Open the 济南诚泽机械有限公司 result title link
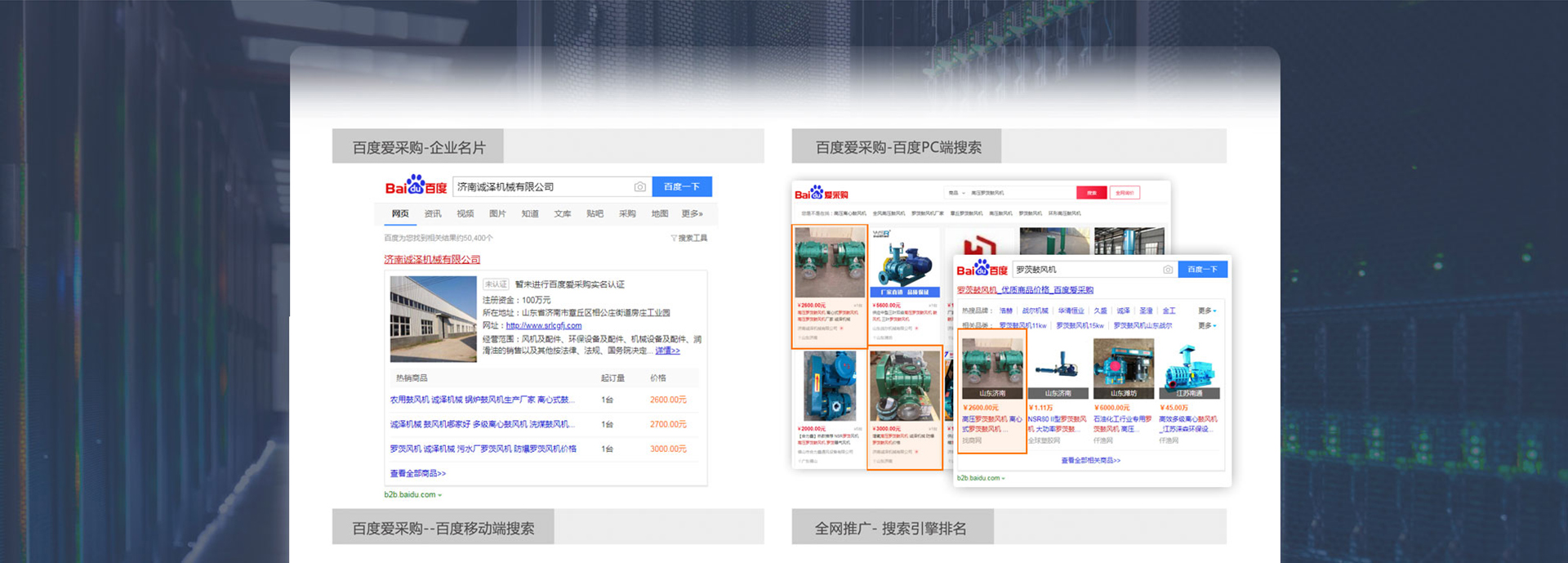This screenshot has width=1568, height=563. (432, 260)
